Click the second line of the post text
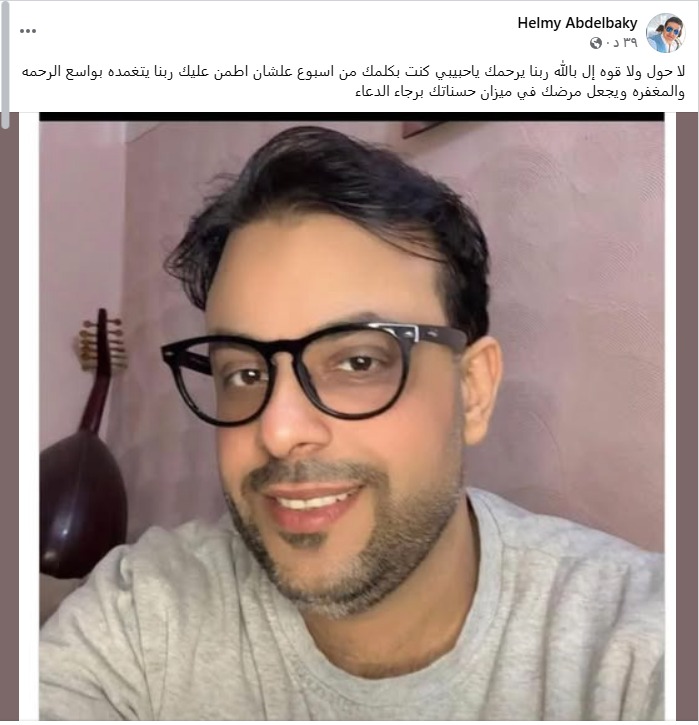This screenshot has height=725, width=699. tap(520, 92)
